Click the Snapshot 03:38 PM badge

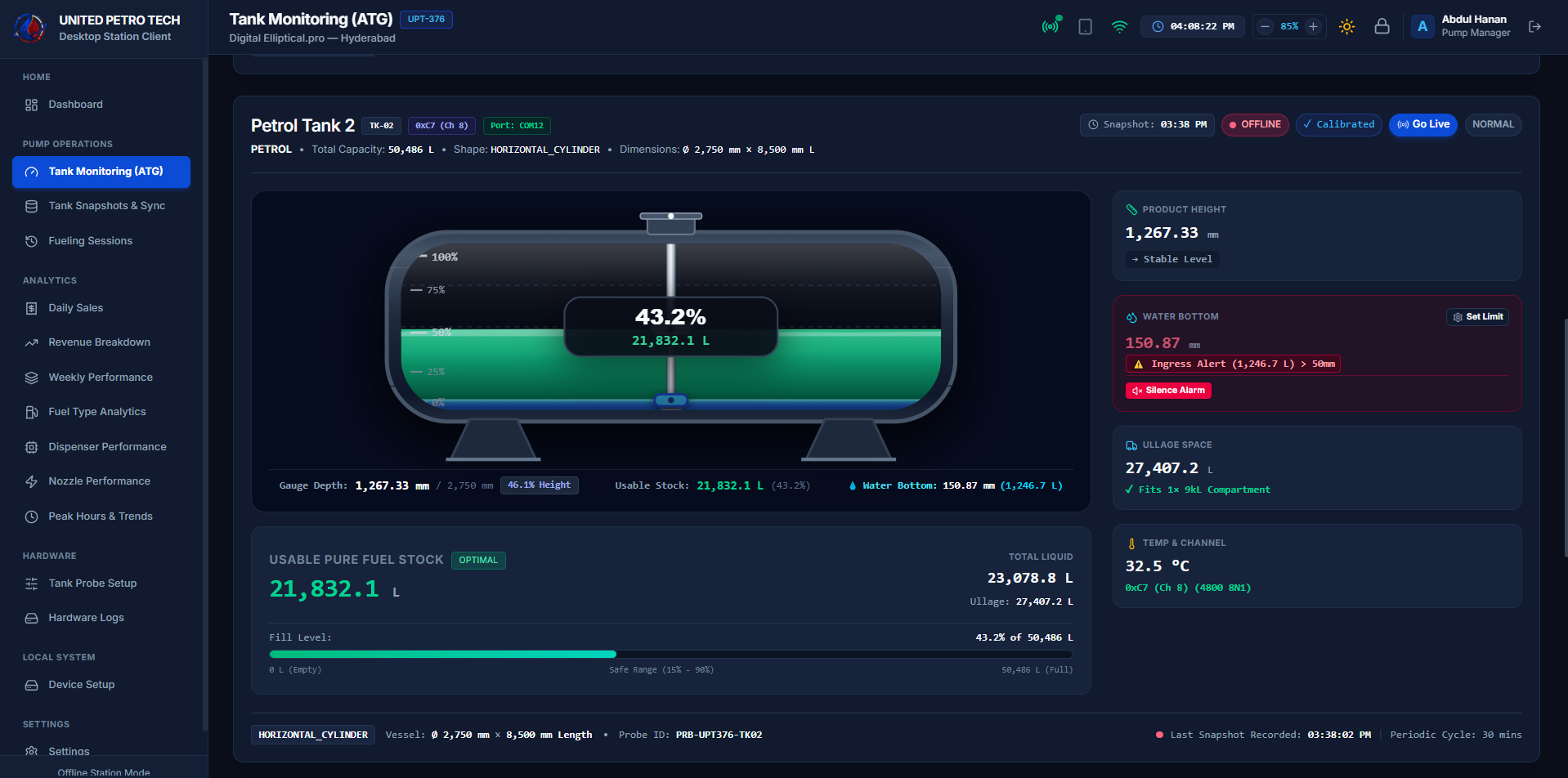(x=1147, y=124)
